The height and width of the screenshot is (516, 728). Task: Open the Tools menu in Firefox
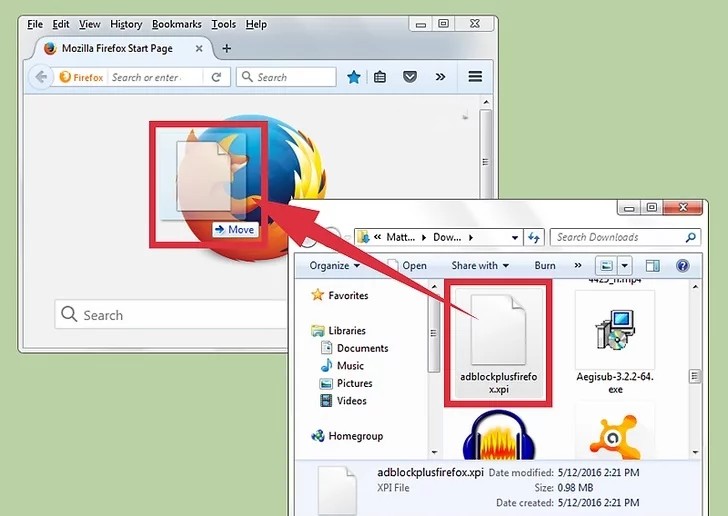click(x=224, y=24)
